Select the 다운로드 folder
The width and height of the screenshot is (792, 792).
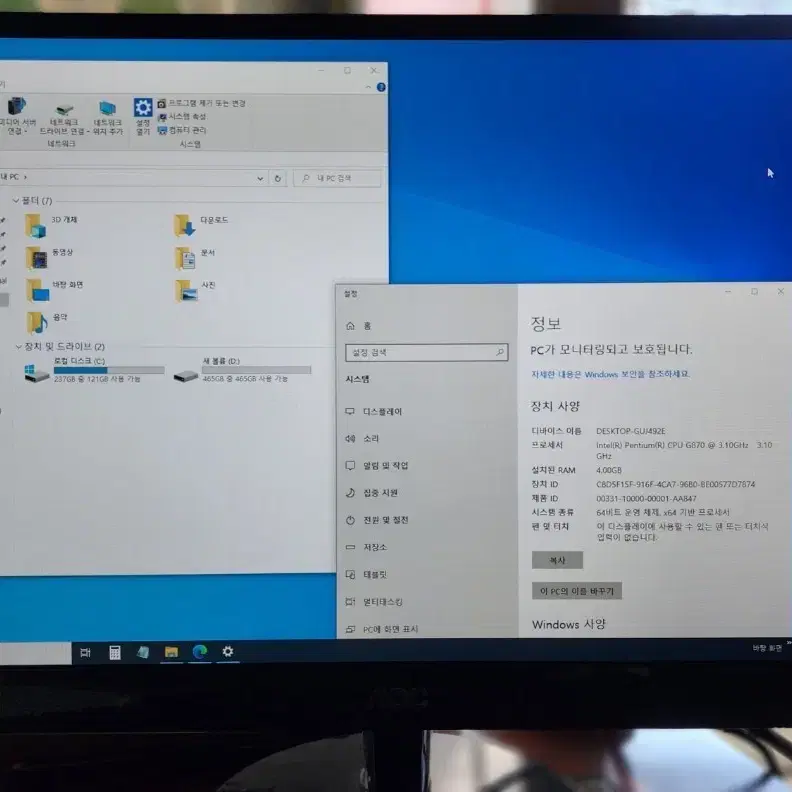point(201,225)
